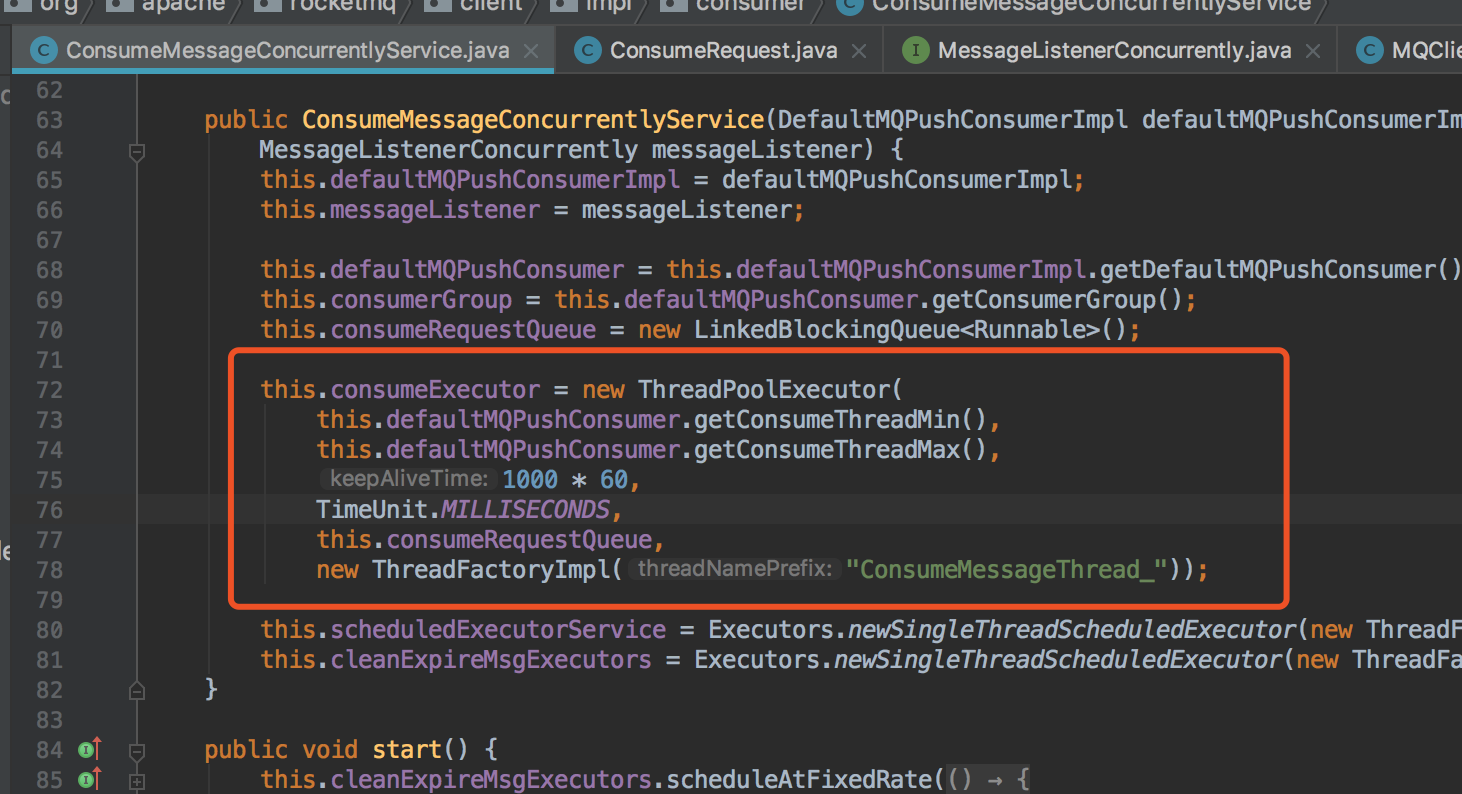This screenshot has width=1462, height=794.
Task: Click ThreadPoolExecutor on line 72
Action: tap(763, 390)
